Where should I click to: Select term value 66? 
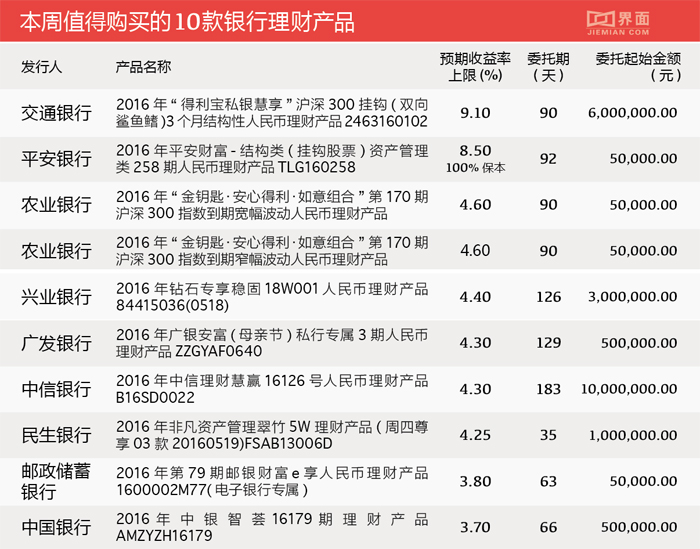548,528
